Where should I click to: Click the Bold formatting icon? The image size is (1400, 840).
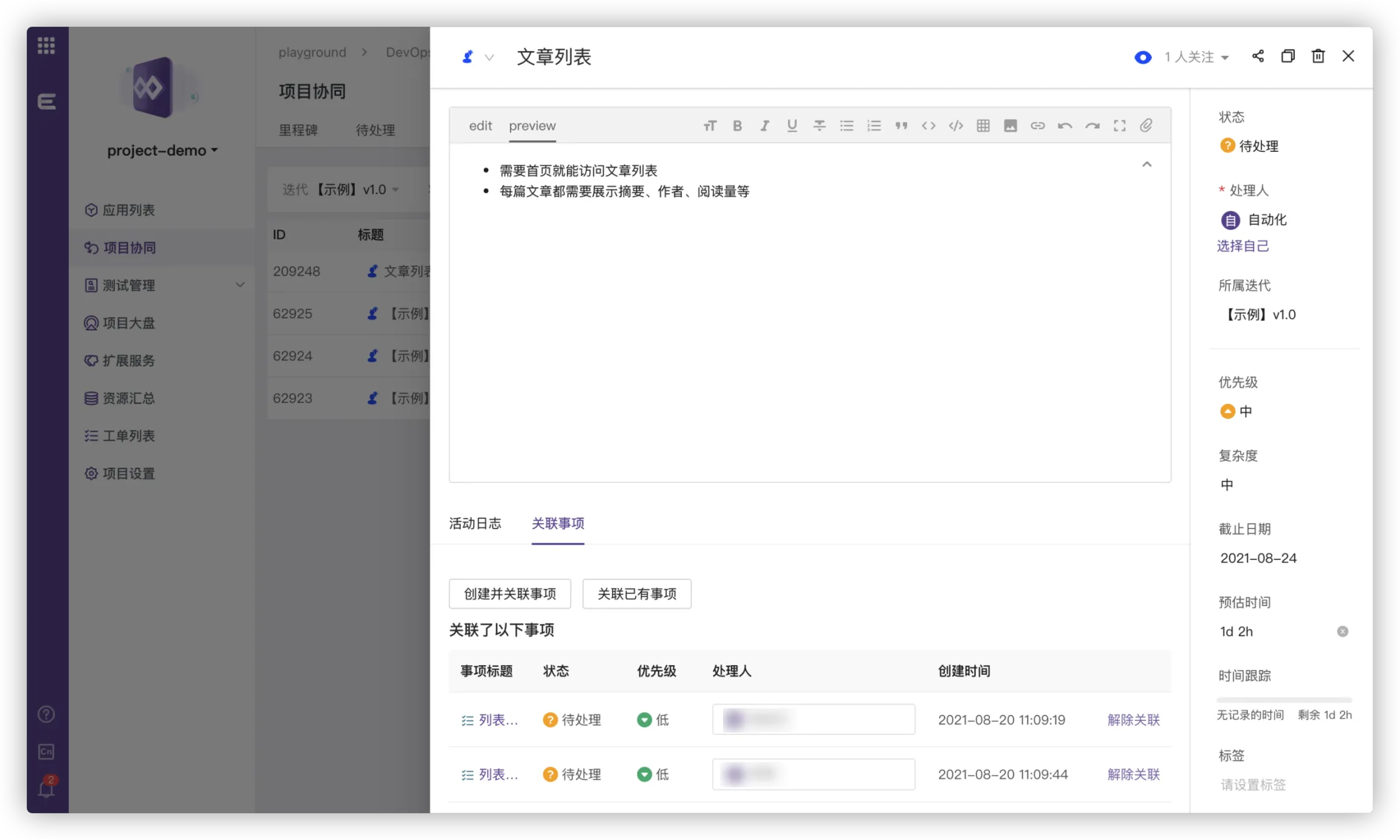[737, 126]
